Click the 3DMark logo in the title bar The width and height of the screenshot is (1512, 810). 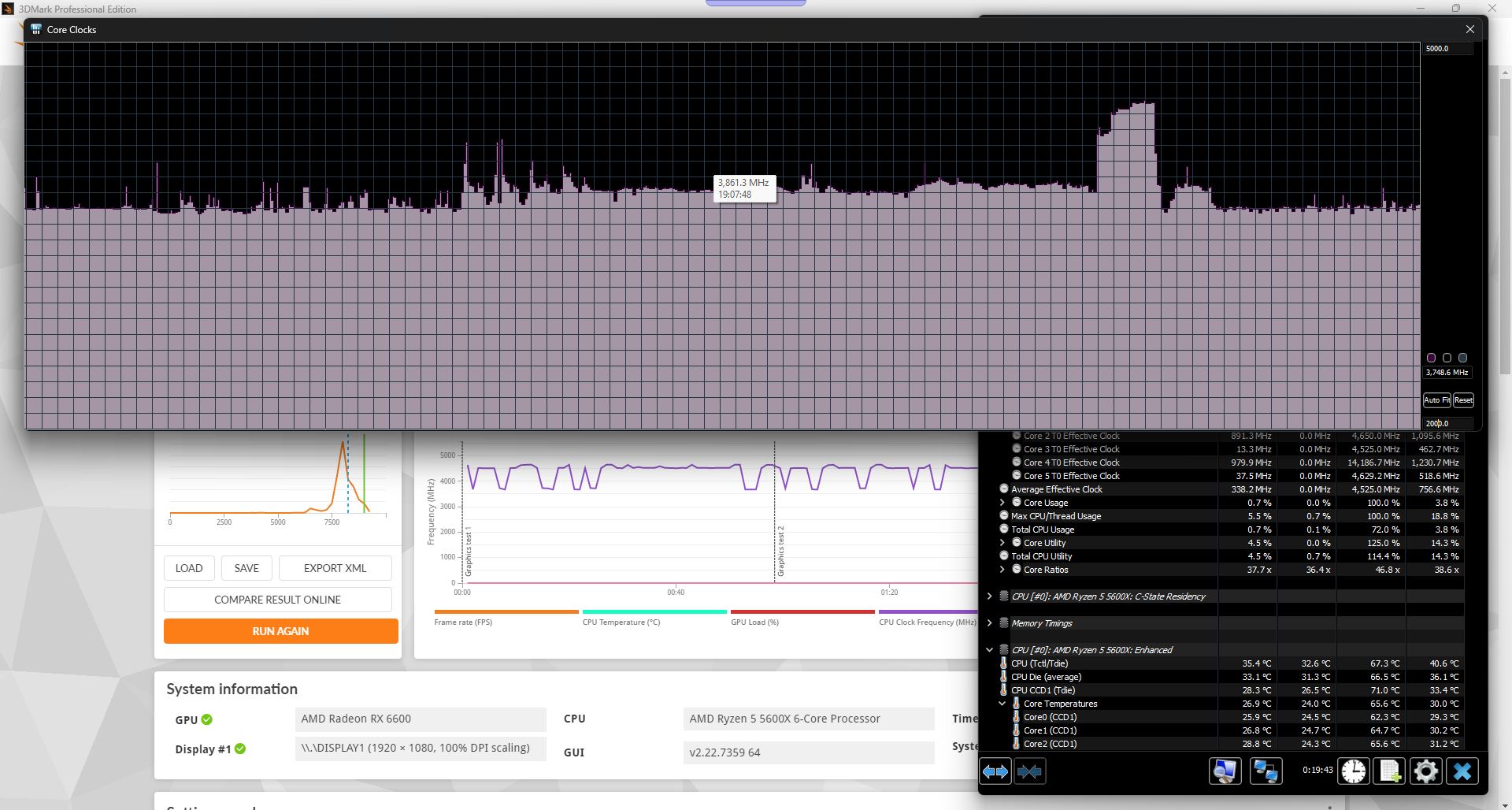[x=8, y=9]
